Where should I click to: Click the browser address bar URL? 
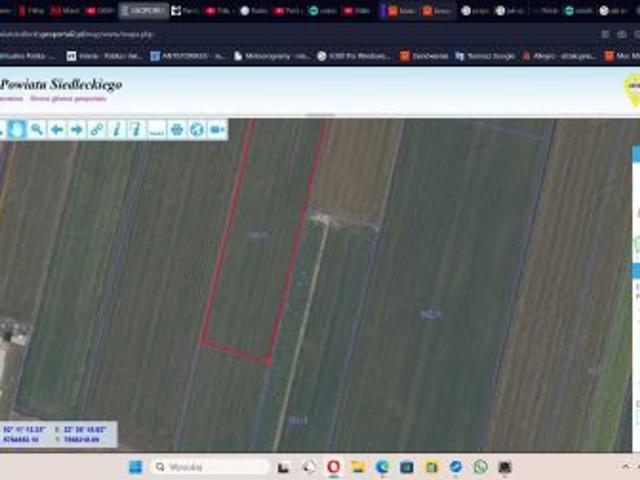[76, 34]
